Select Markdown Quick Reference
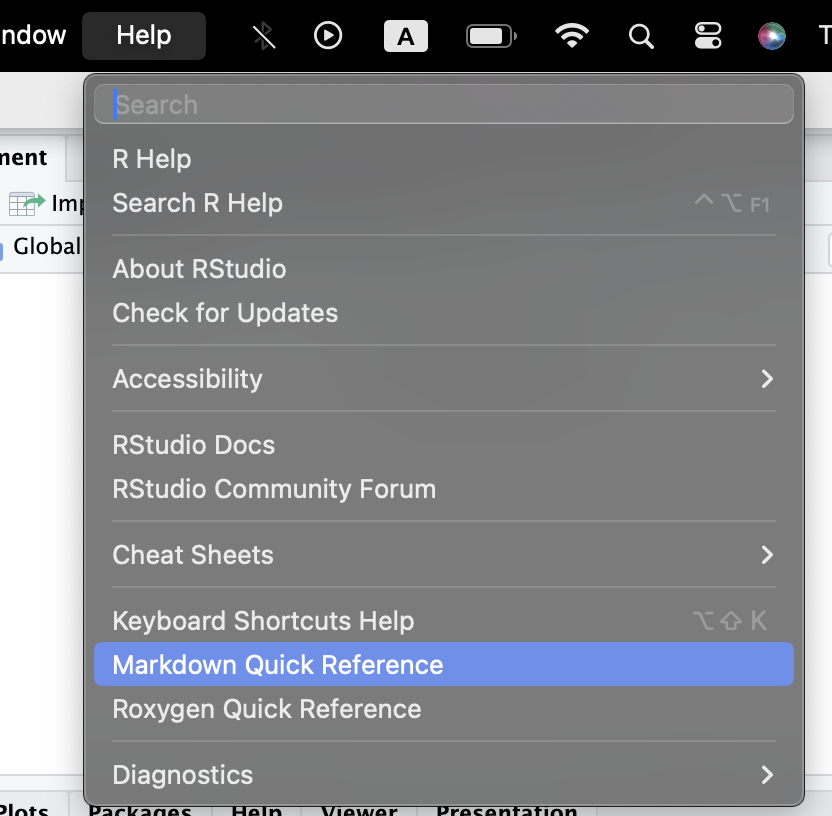Viewport: 832px width, 816px height. (x=444, y=664)
